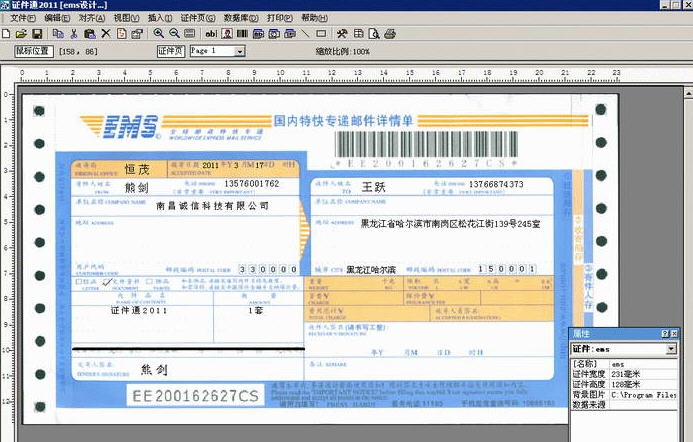
Task: Click the Open folder toolbar icon
Action: coord(21,34)
